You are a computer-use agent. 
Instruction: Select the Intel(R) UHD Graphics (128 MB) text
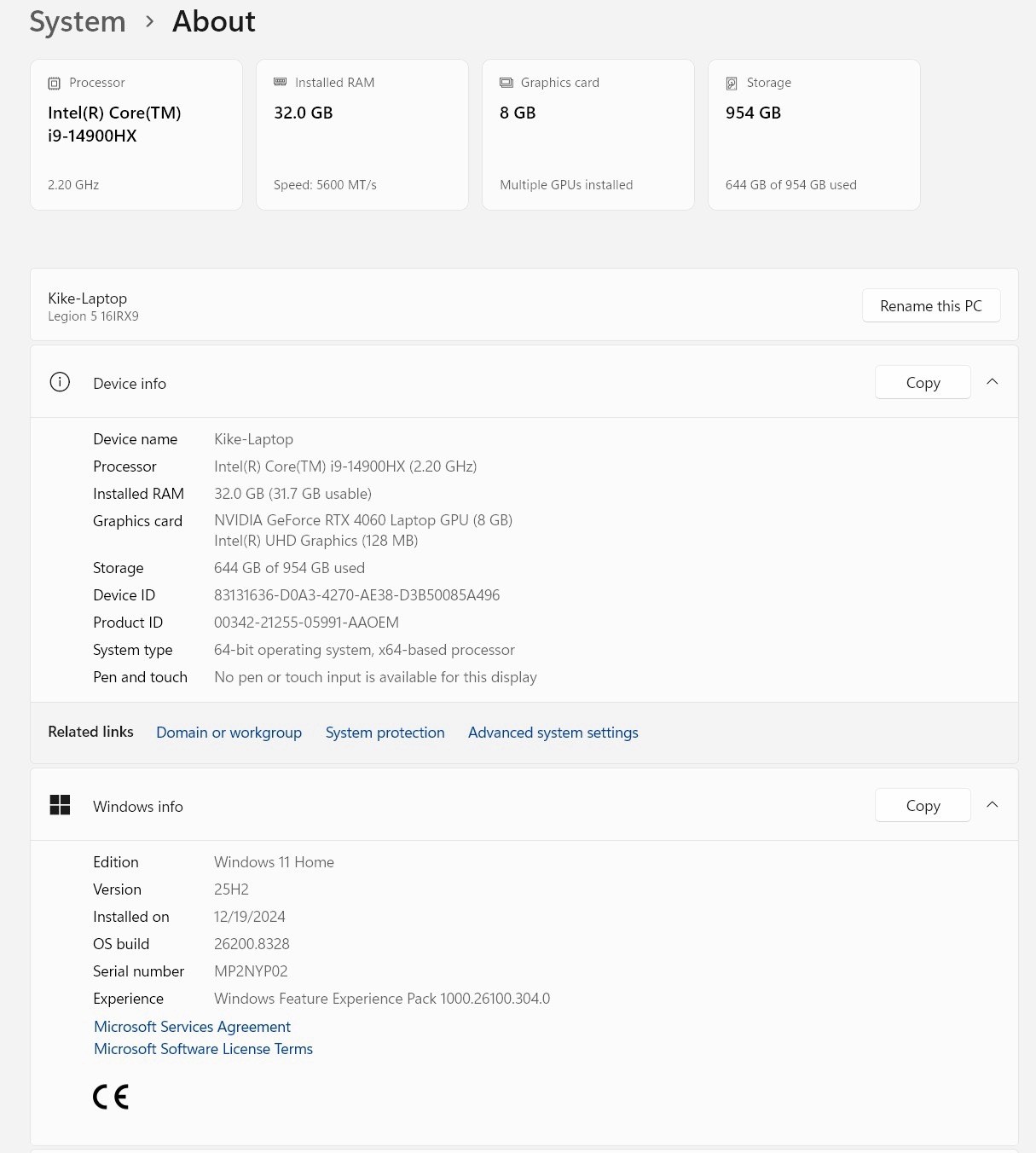point(315,541)
